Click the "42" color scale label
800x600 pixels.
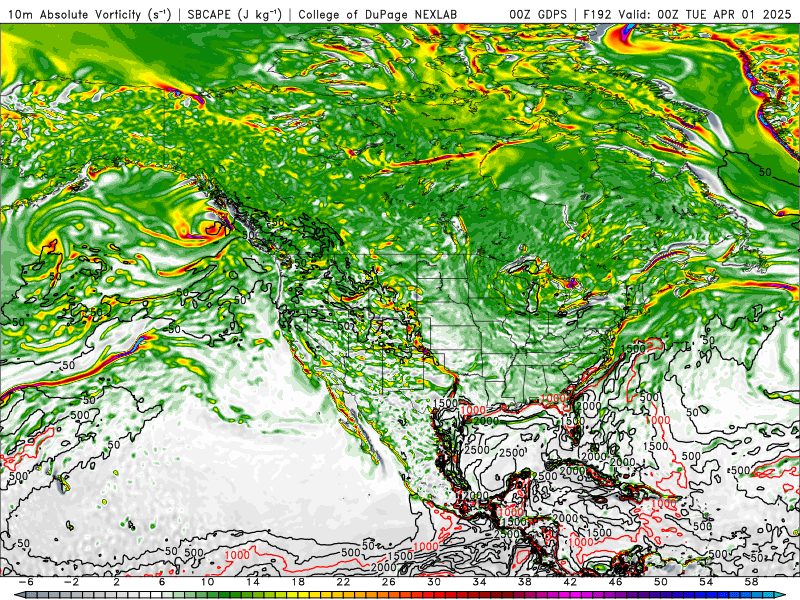pos(570,582)
